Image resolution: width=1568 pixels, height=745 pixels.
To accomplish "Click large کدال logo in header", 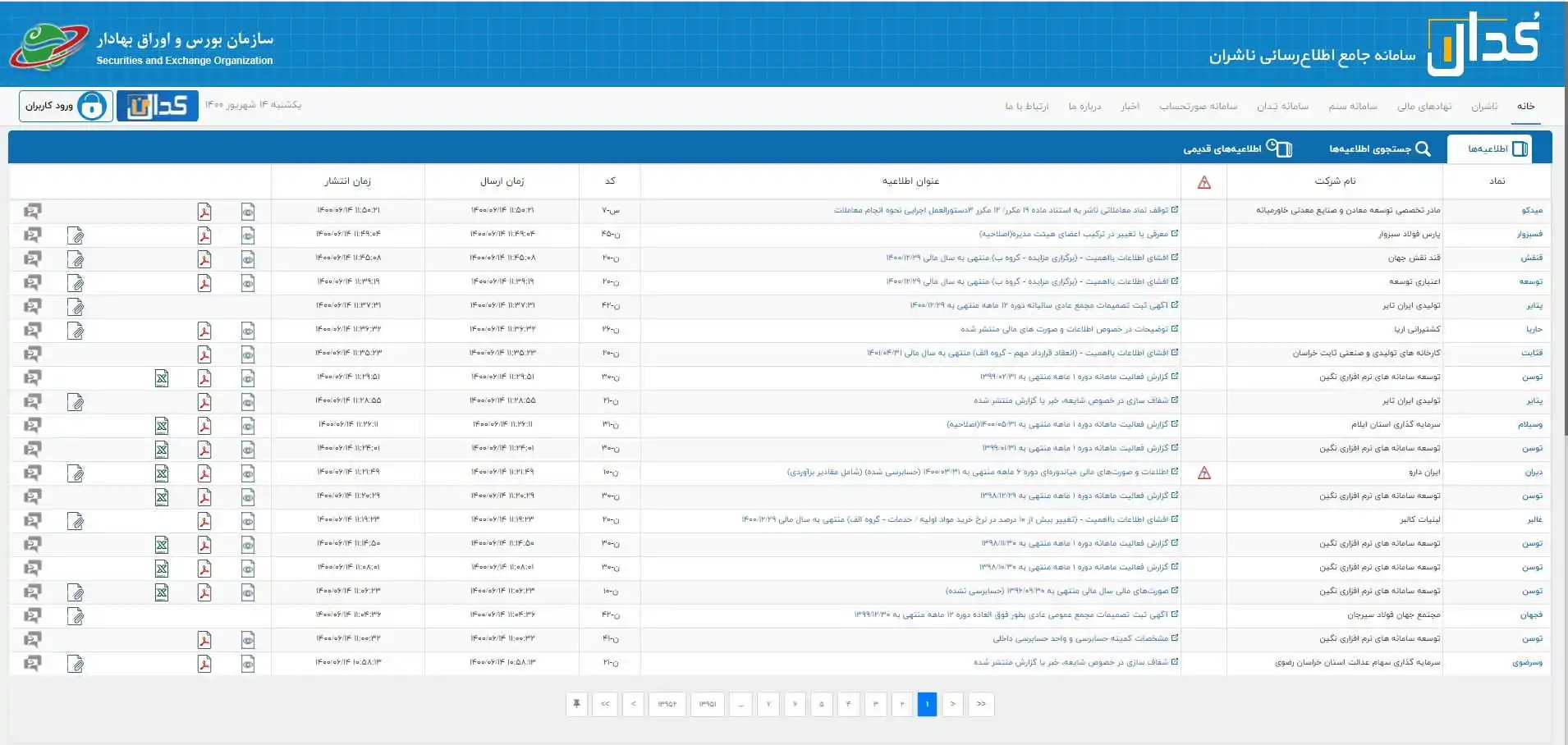I will pyautogui.click(x=1483, y=44).
